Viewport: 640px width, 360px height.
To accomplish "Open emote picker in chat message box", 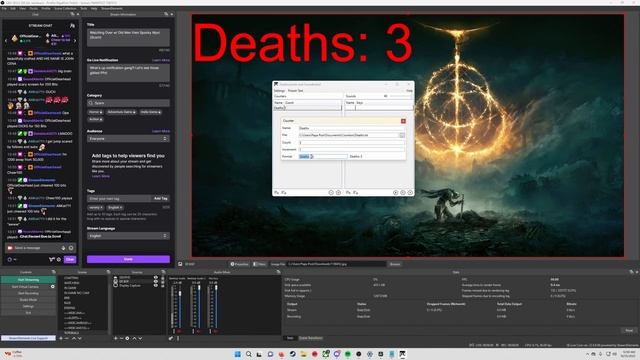I will [x=71, y=248].
